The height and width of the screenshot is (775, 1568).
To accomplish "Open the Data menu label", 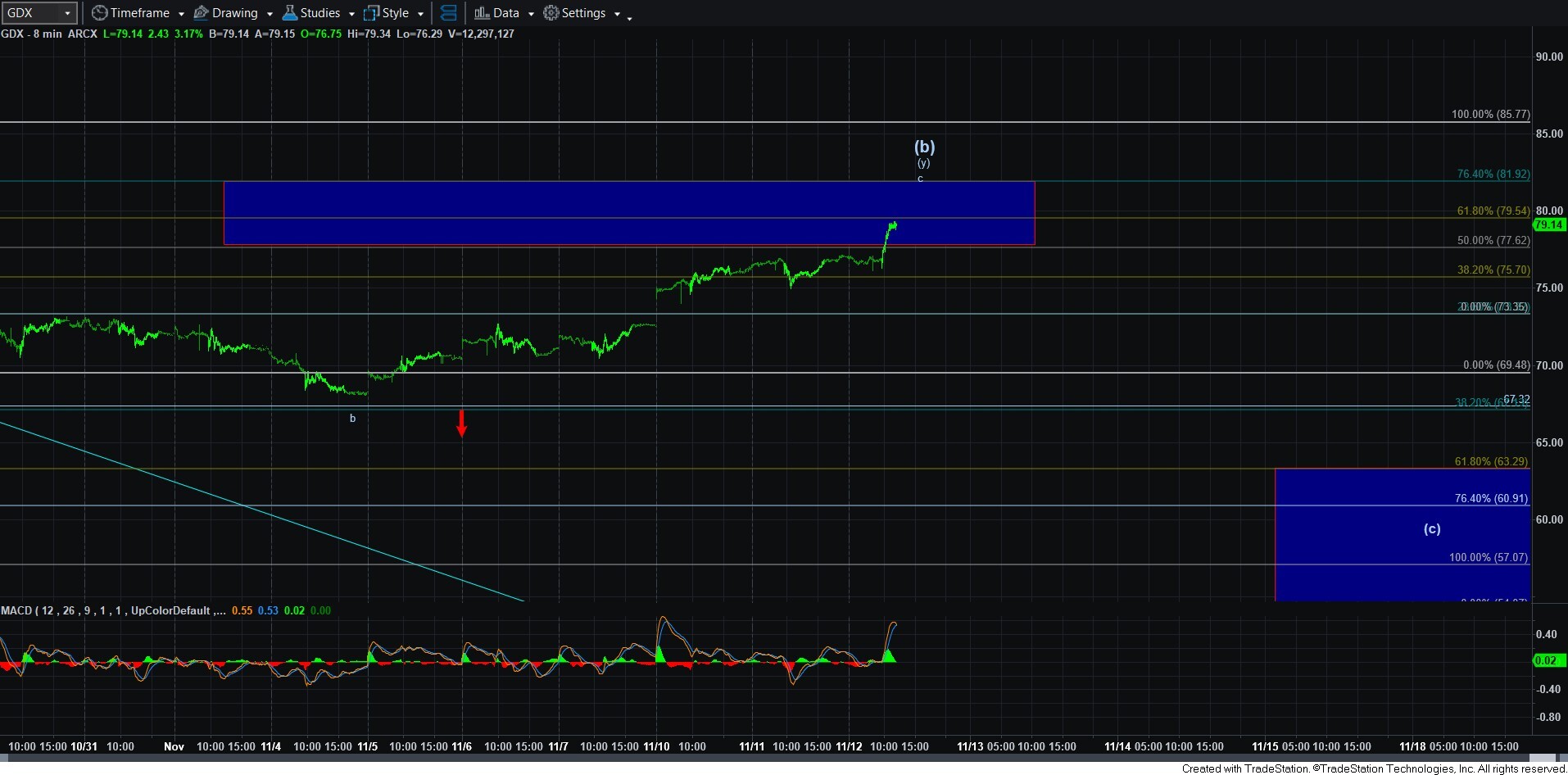I will (505, 13).
